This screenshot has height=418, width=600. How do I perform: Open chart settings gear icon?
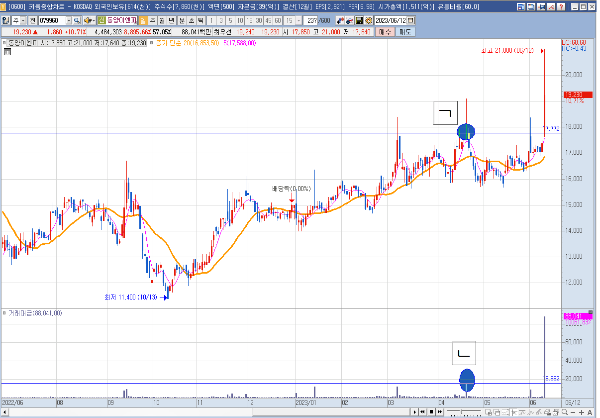[x=368, y=20]
